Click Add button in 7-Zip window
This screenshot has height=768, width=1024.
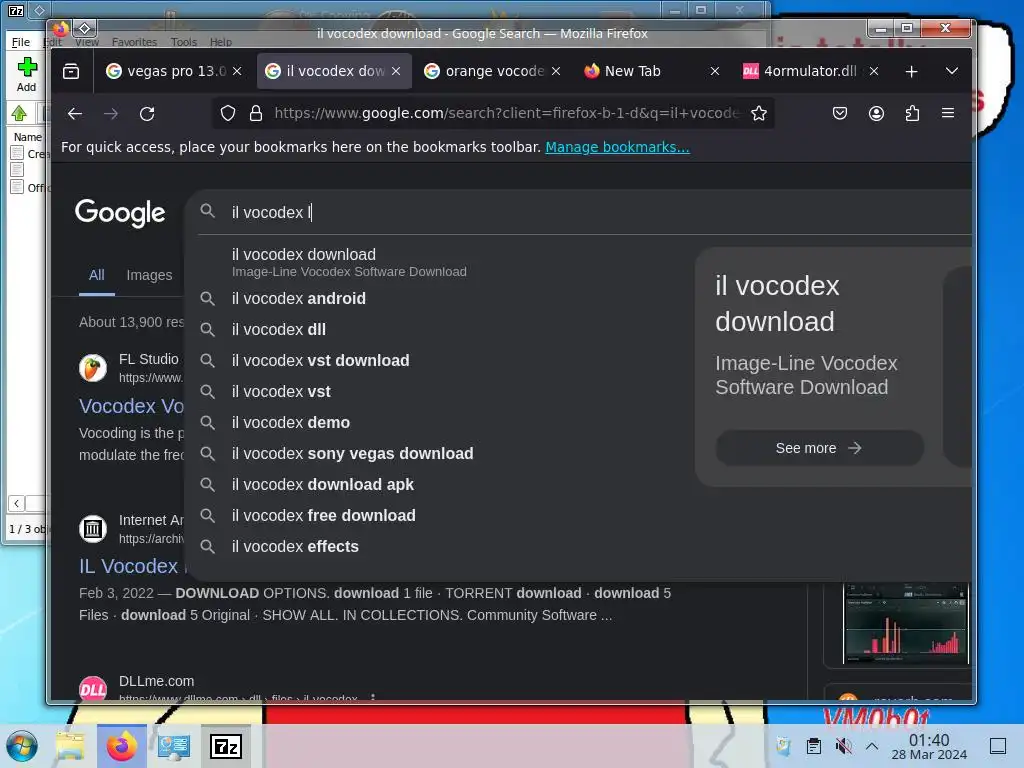tap(27, 76)
